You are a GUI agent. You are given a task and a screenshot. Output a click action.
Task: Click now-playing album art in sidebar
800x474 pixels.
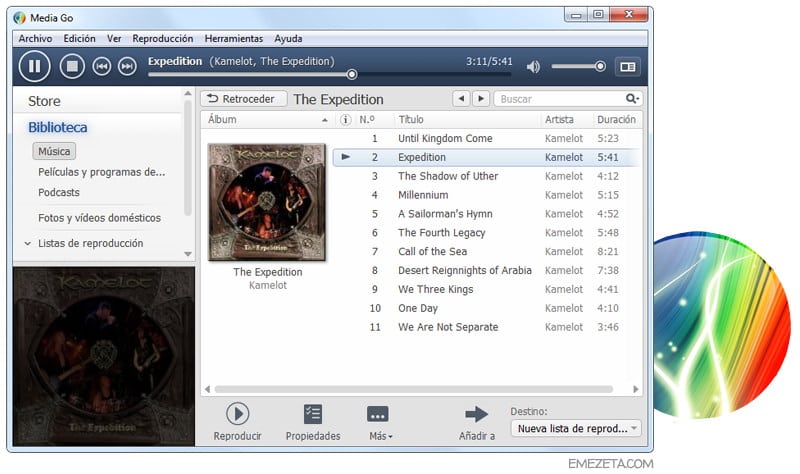(104, 357)
